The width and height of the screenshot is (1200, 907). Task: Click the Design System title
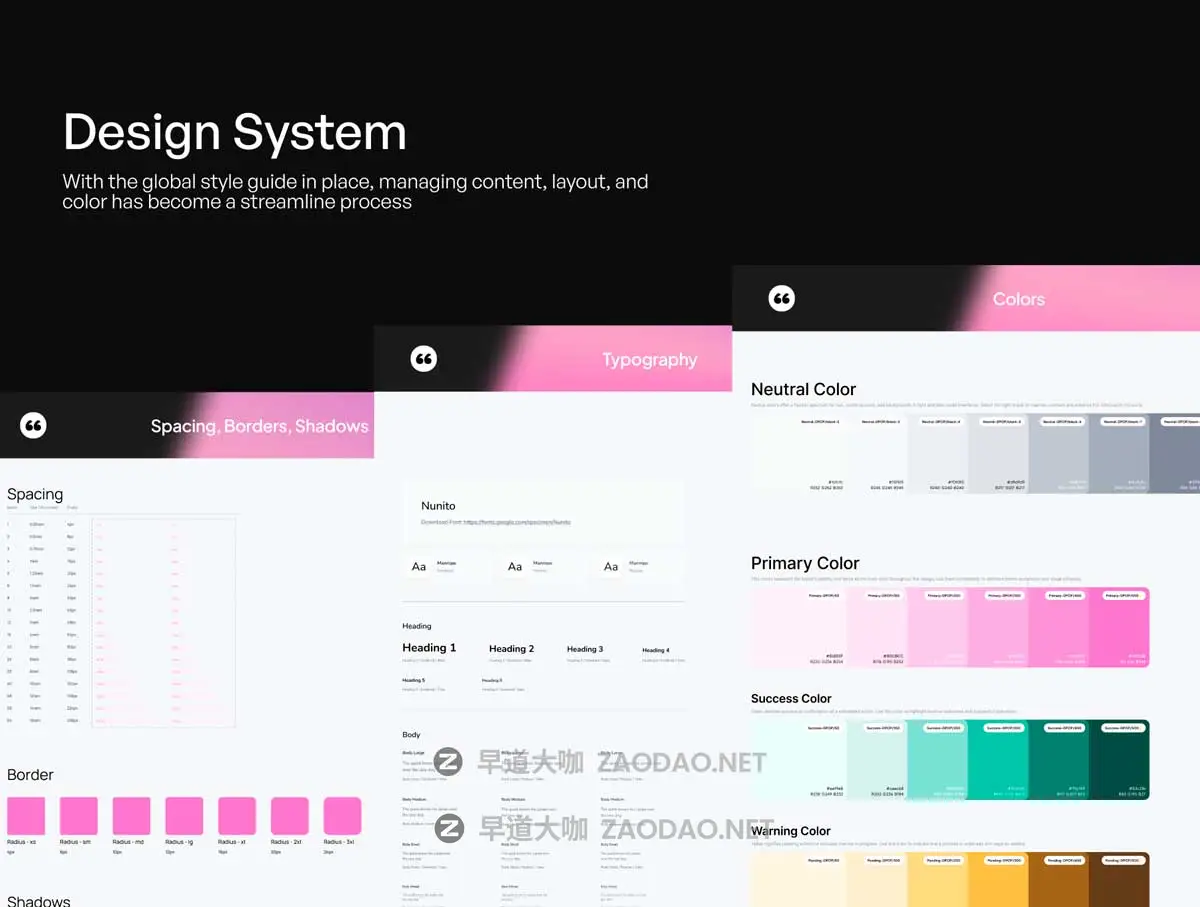[x=235, y=132]
